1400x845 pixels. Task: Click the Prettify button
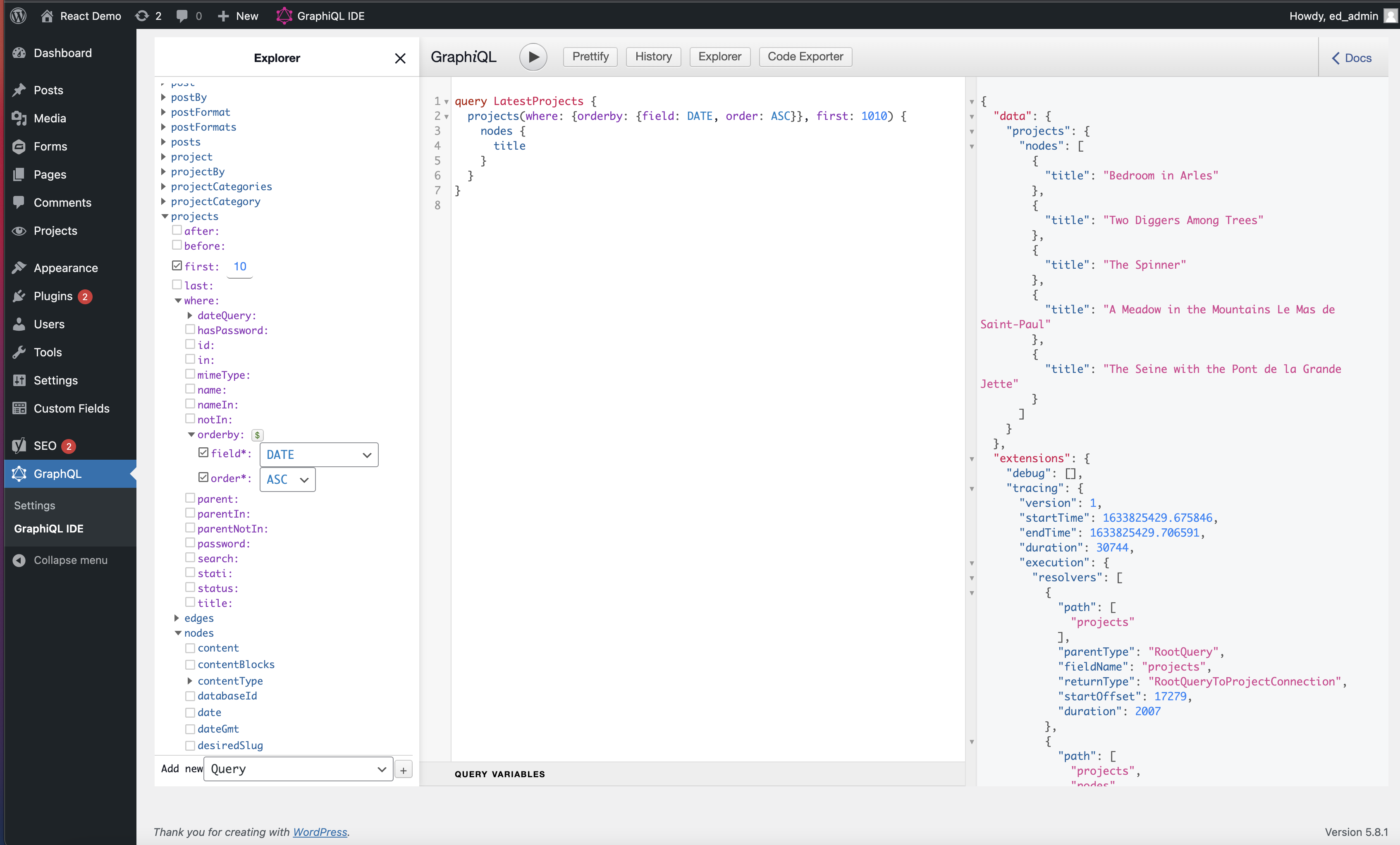tap(589, 57)
